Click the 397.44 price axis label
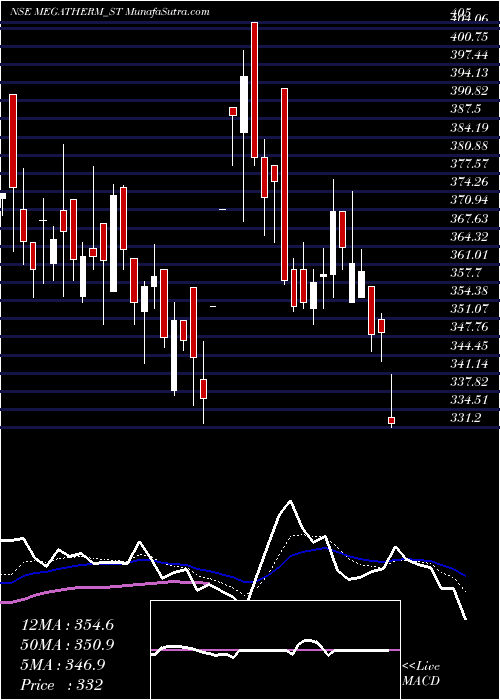This screenshot has width=500, height=700. pos(469,55)
